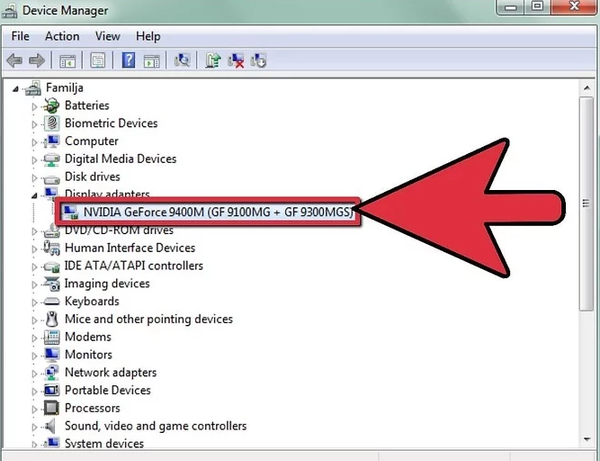
Task: Click the Back arrow toolbar icon
Action: click(15, 60)
